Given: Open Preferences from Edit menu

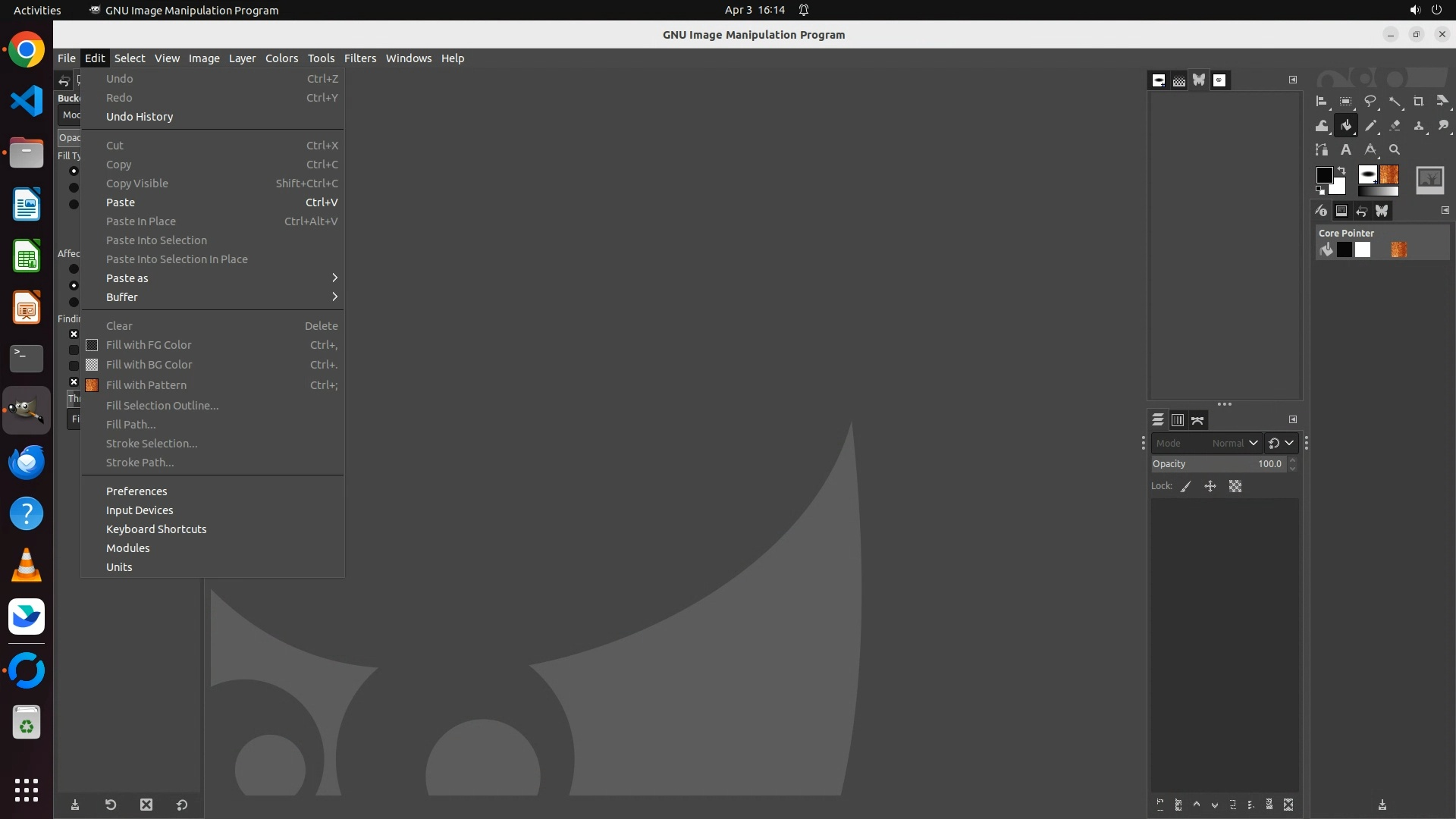Looking at the screenshot, I should 136,491.
